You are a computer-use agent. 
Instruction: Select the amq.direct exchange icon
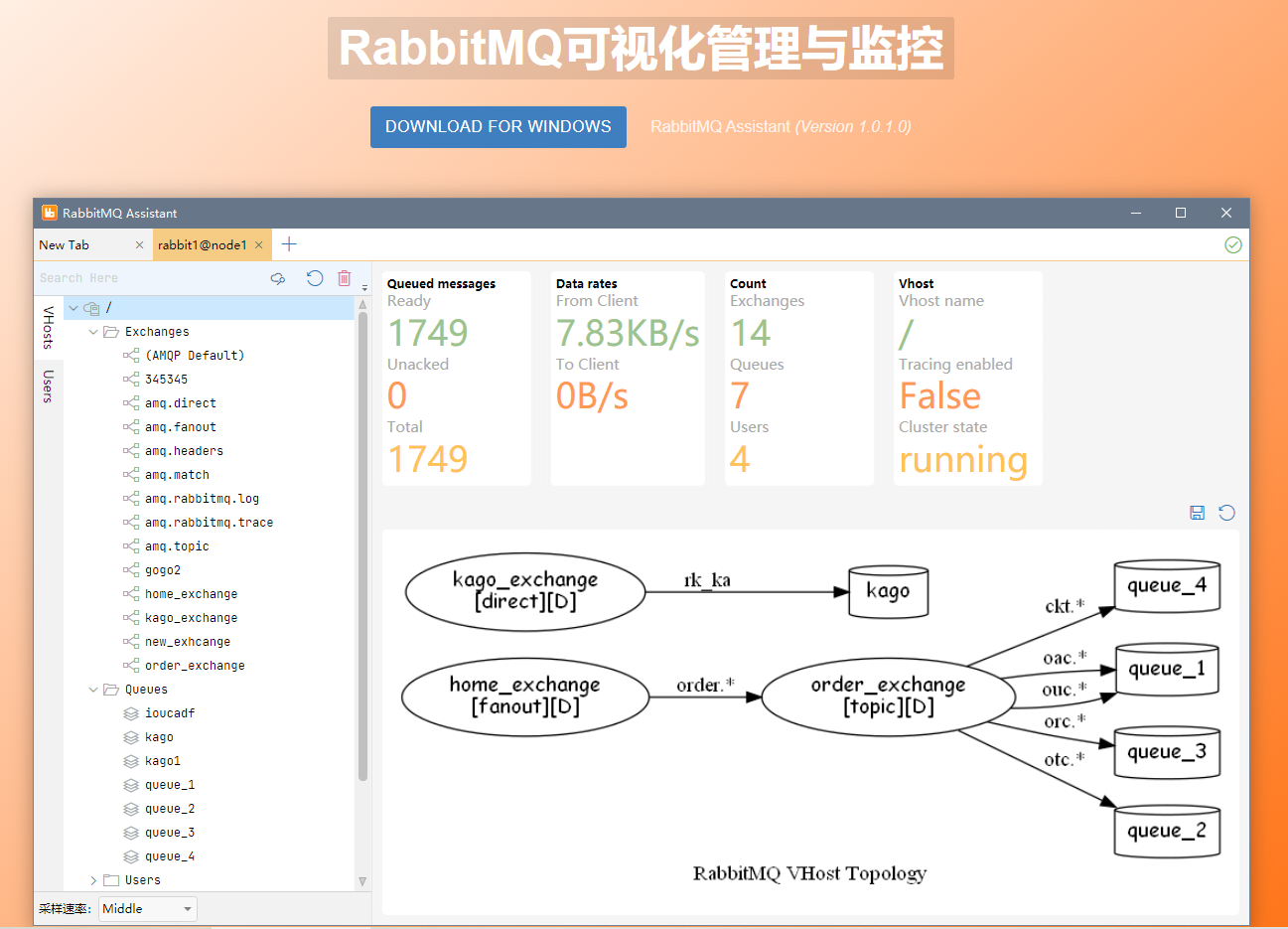click(130, 402)
